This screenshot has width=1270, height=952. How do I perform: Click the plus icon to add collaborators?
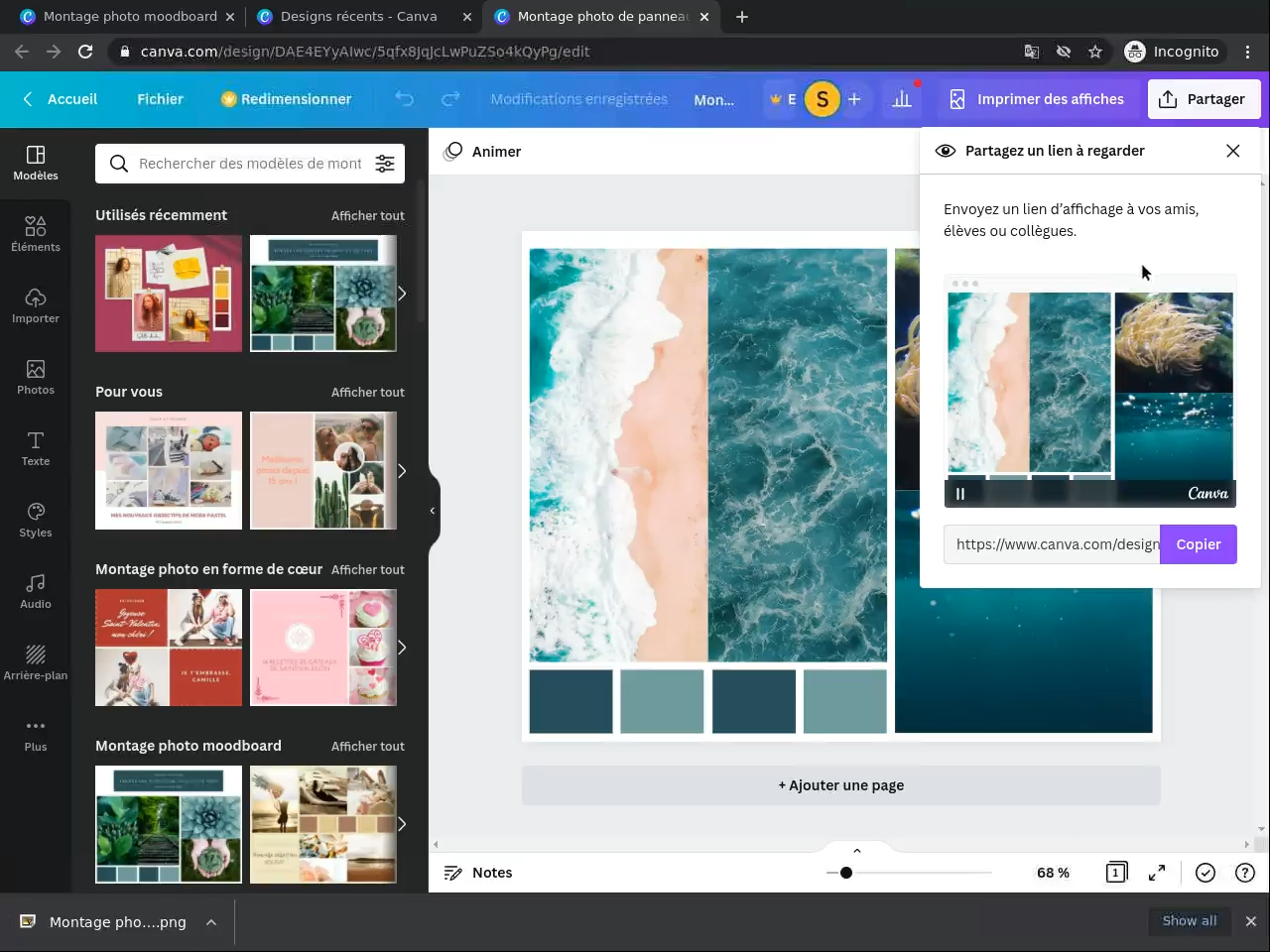click(854, 99)
